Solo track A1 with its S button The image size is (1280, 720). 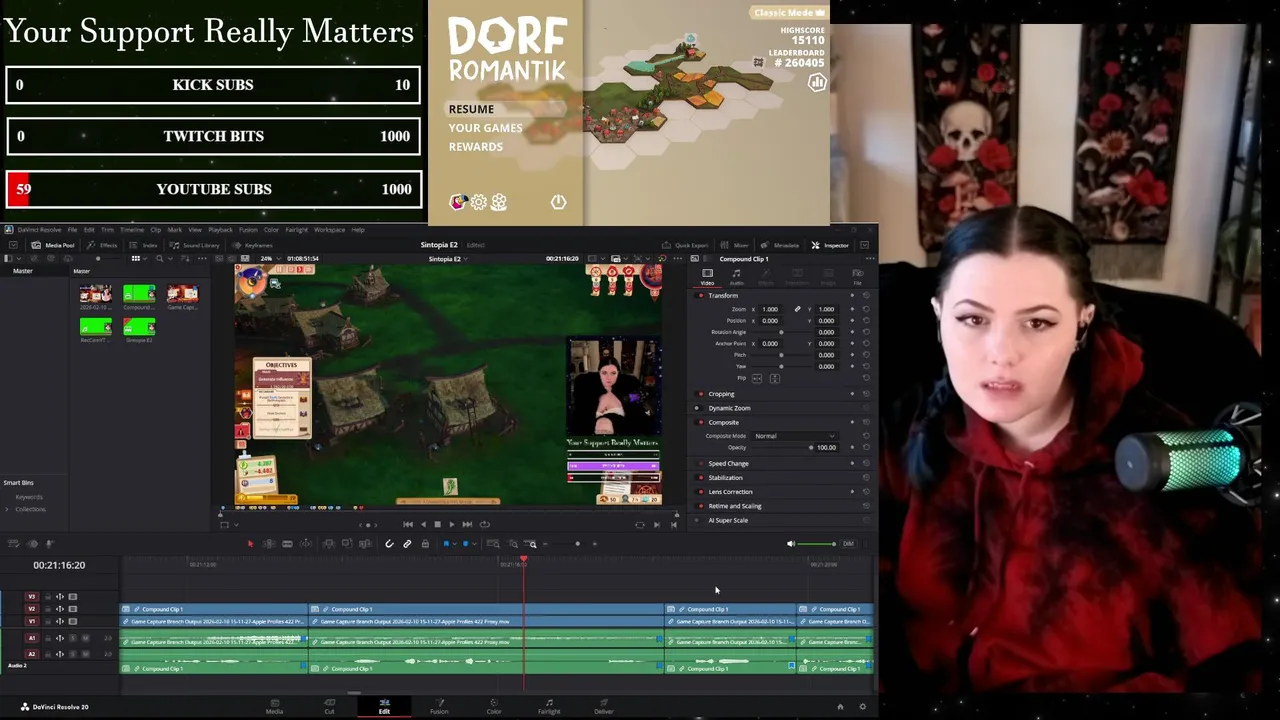coord(73,638)
